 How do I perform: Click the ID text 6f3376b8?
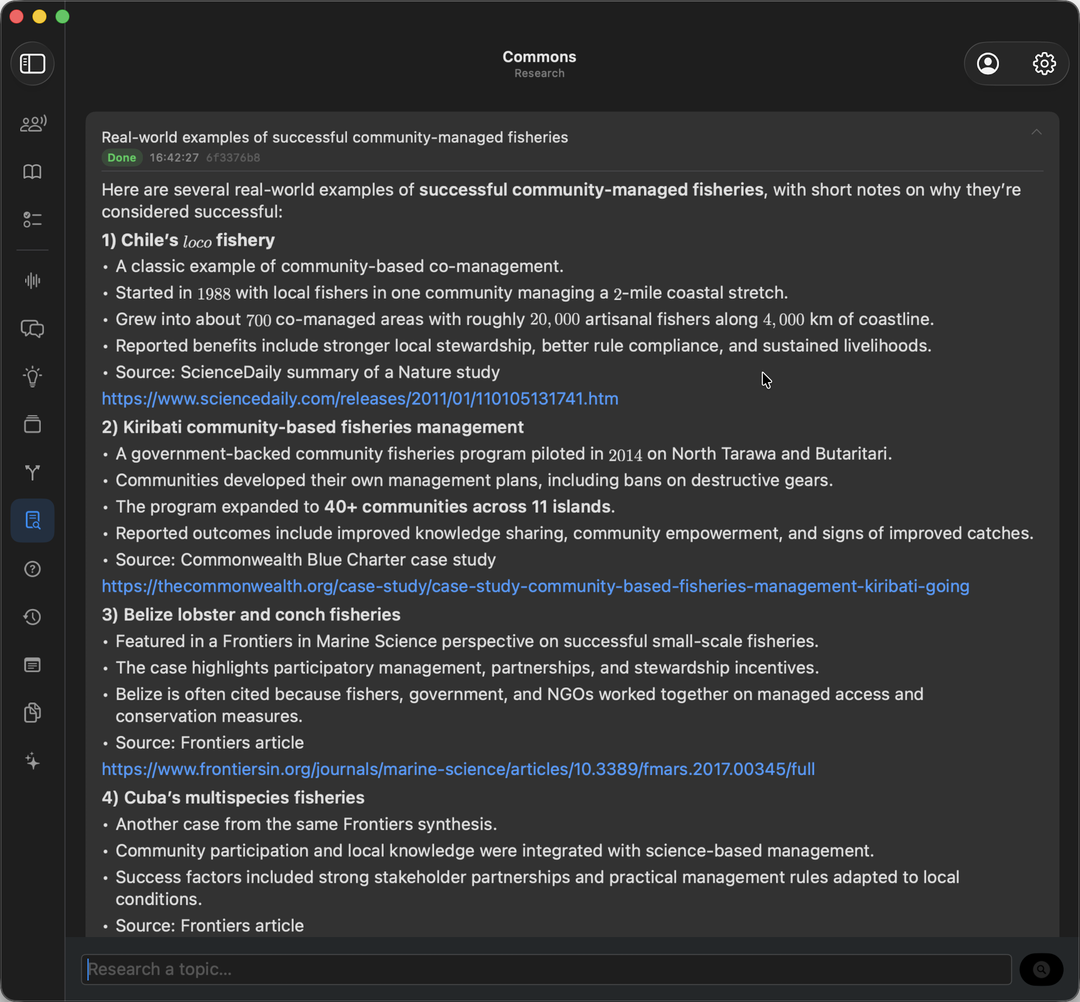click(x=233, y=158)
